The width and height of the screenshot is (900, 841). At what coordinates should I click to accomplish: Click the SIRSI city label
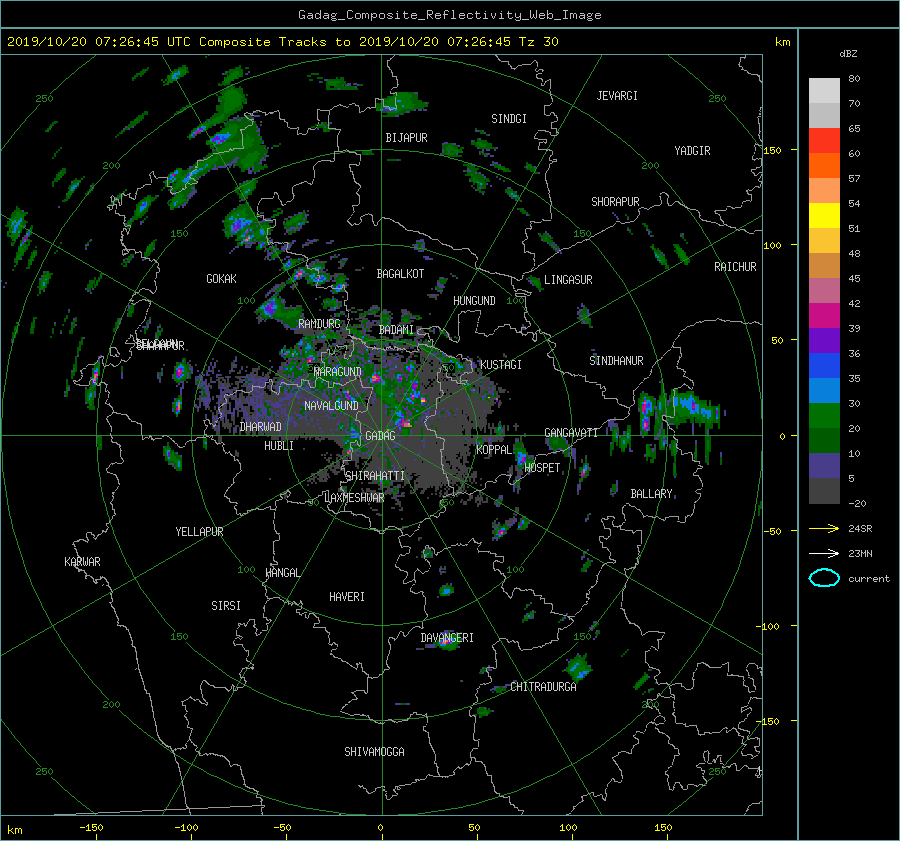tap(226, 606)
